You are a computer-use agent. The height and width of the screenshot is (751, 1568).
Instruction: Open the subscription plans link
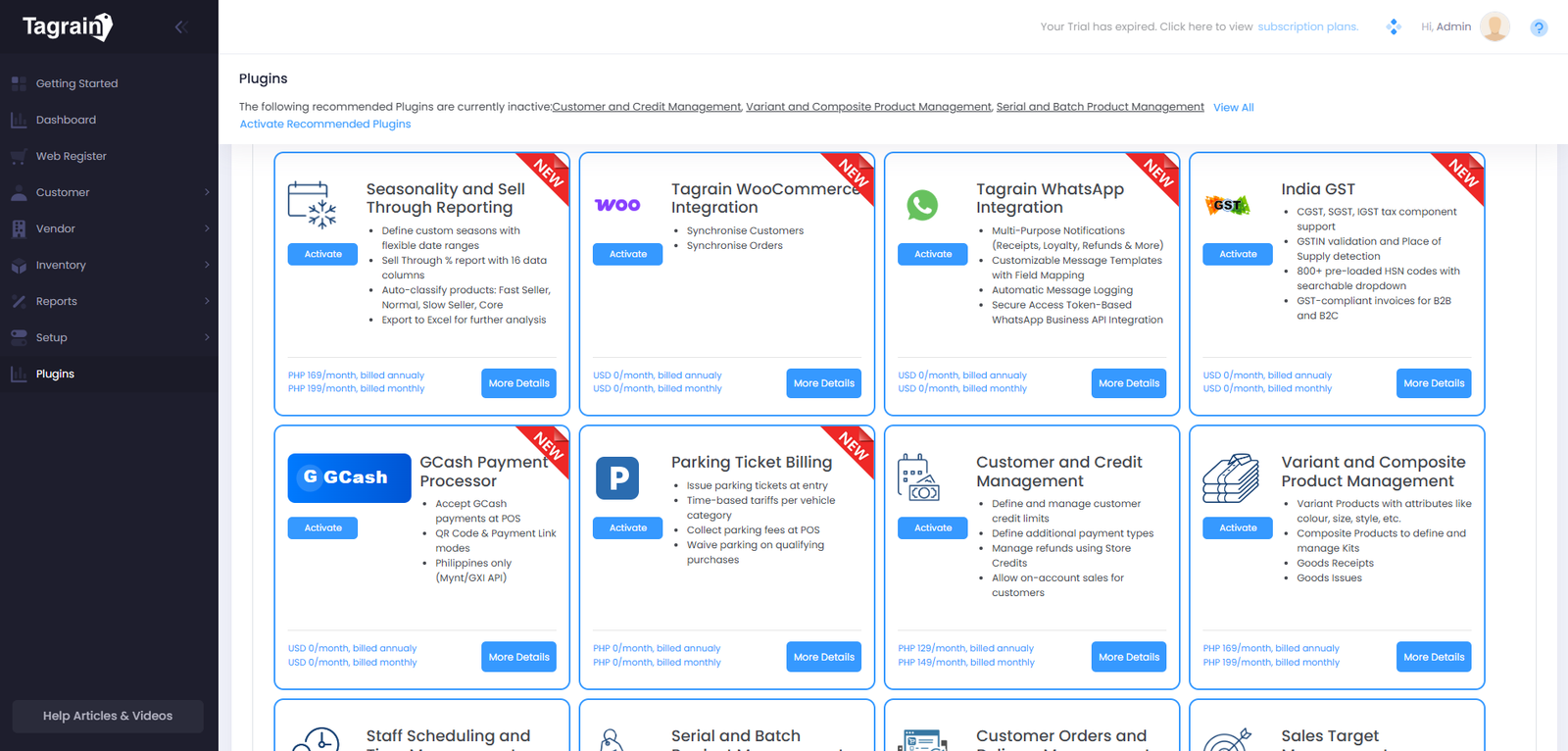coord(1308,26)
